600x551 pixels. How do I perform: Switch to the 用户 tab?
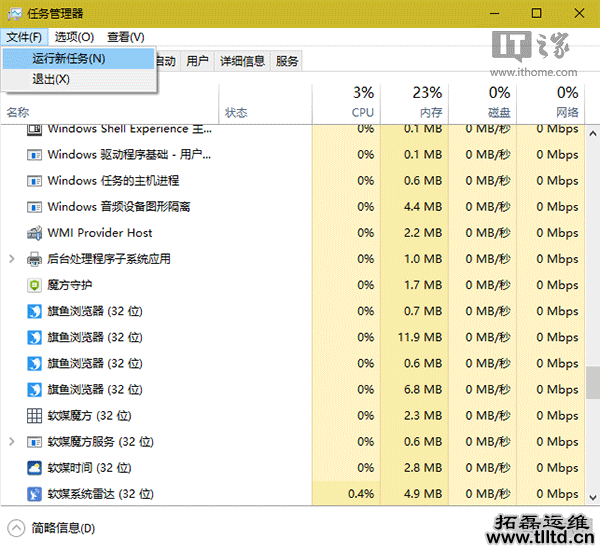click(197, 61)
